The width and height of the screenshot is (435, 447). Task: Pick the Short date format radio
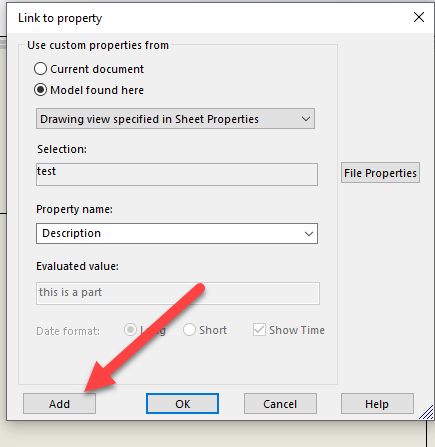[x=189, y=330]
